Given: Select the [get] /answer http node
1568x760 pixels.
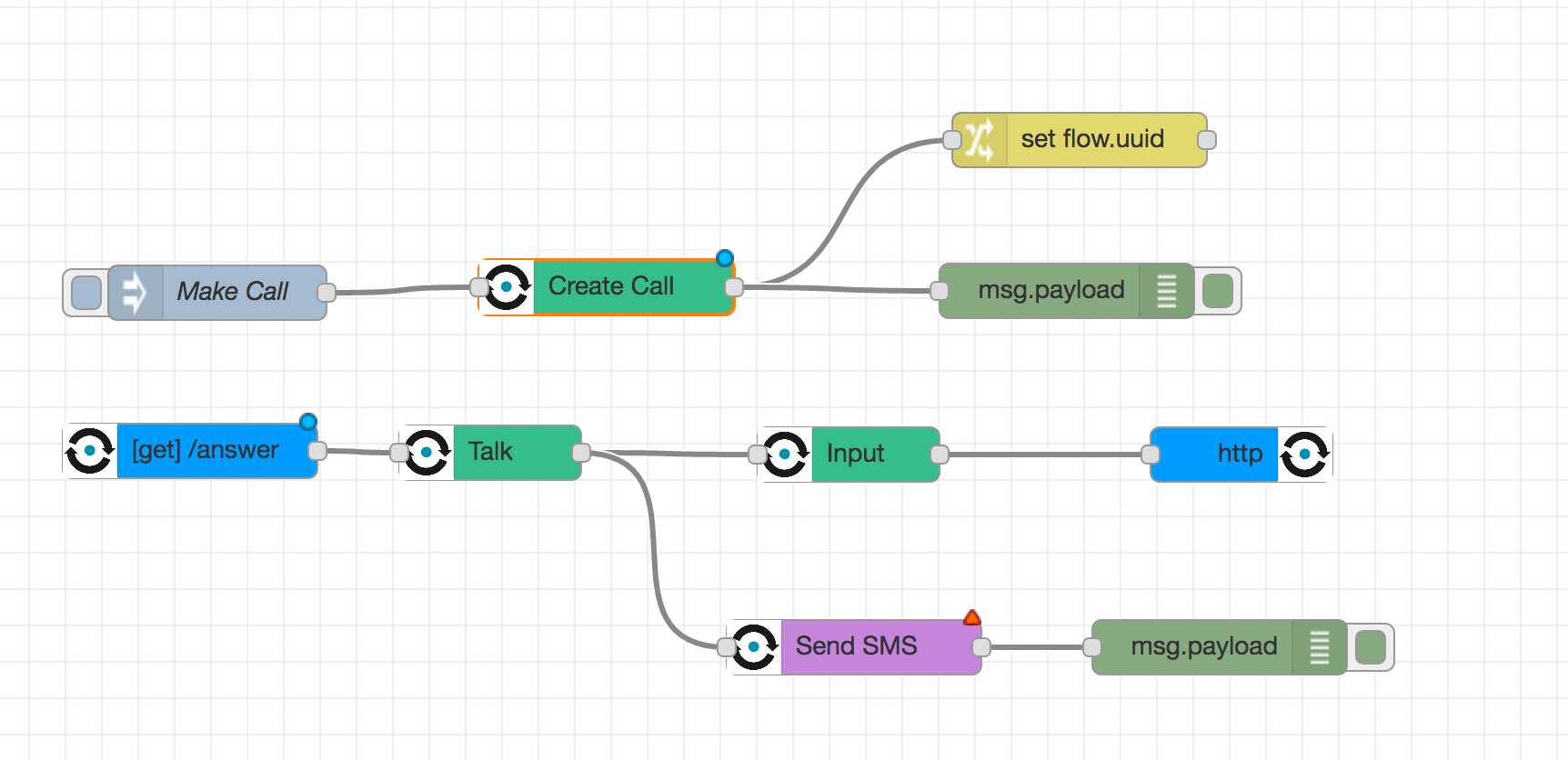Looking at the screenshot, I should [x=190, y=451].
